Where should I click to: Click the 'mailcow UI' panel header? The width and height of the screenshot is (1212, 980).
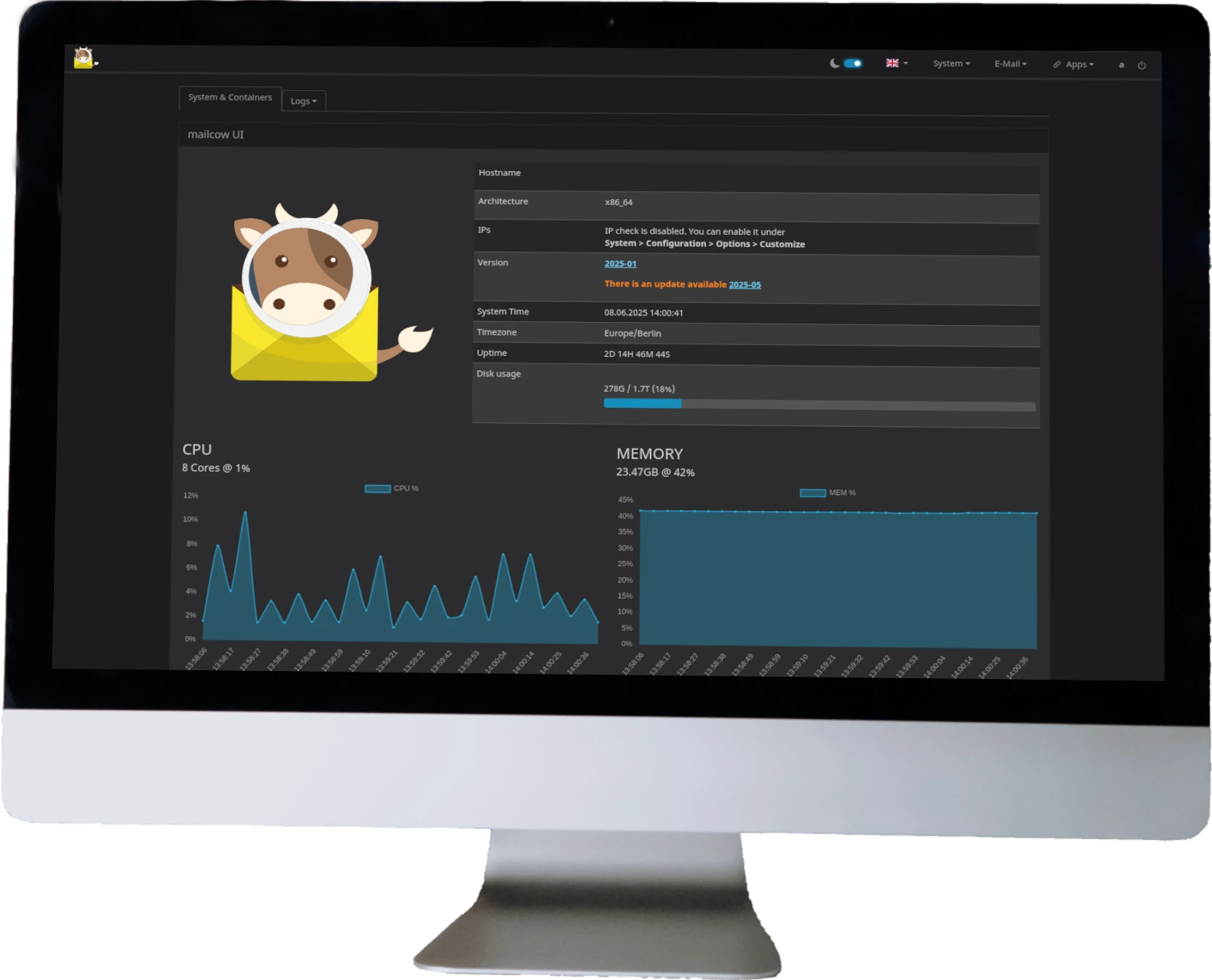pyautogui.click(x=613, y=136)
